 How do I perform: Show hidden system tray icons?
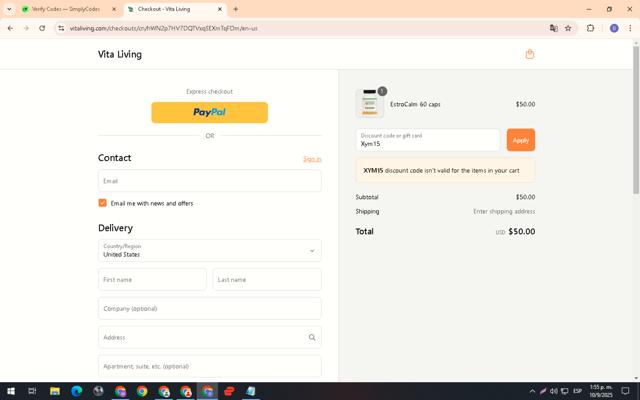[x=532, y=391]
